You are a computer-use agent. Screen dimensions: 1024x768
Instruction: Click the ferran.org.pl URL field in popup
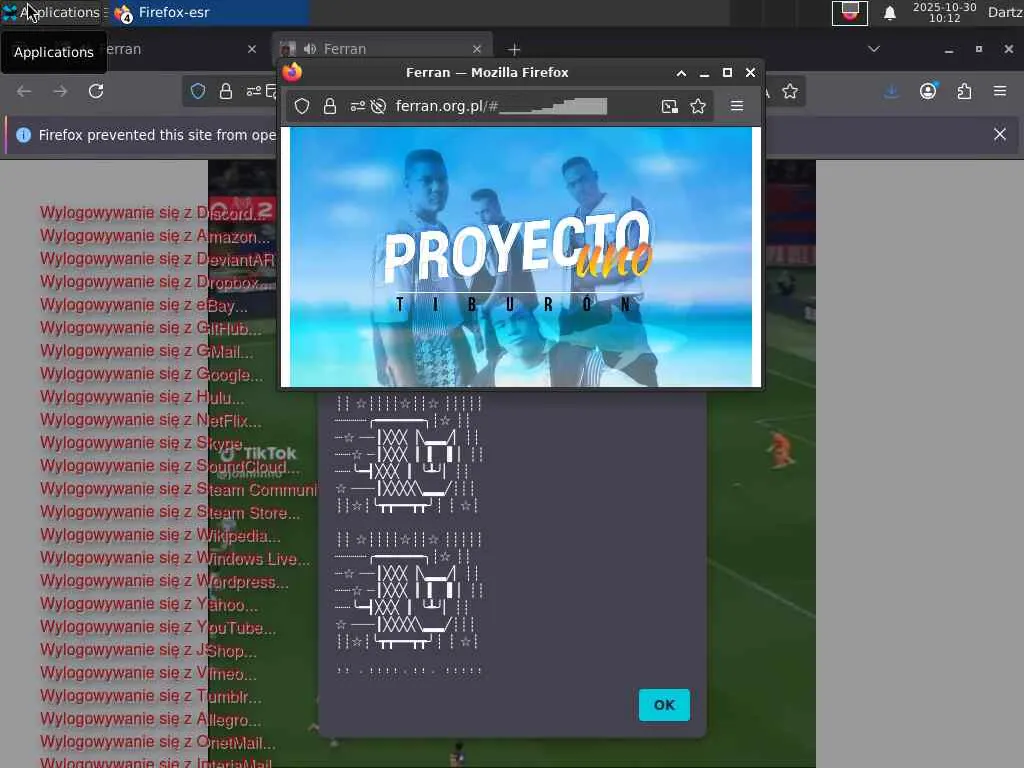point(502,106)
